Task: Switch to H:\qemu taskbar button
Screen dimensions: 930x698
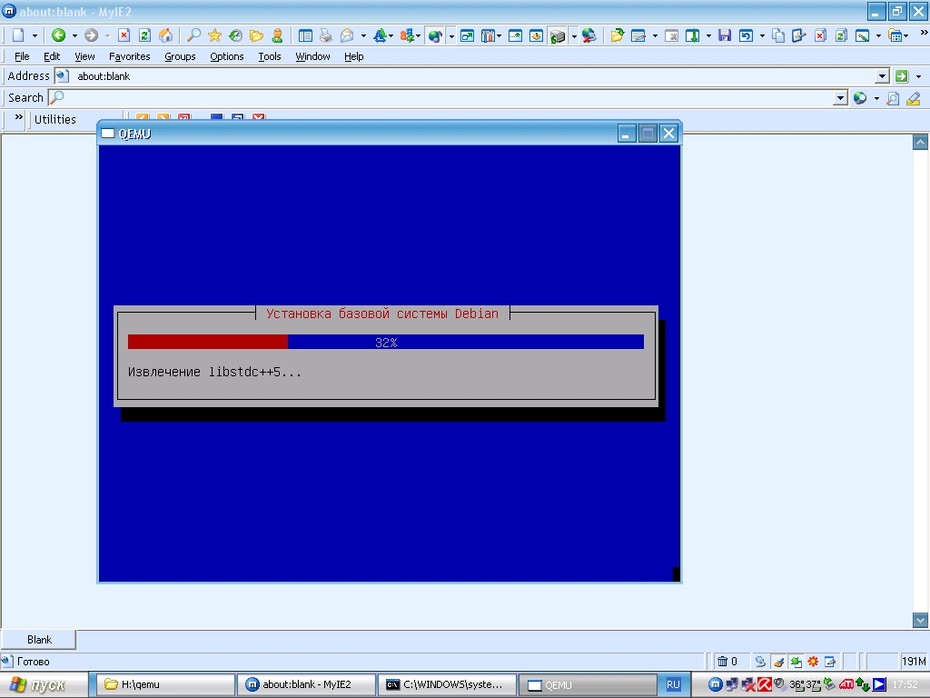Action: point(165,684)
